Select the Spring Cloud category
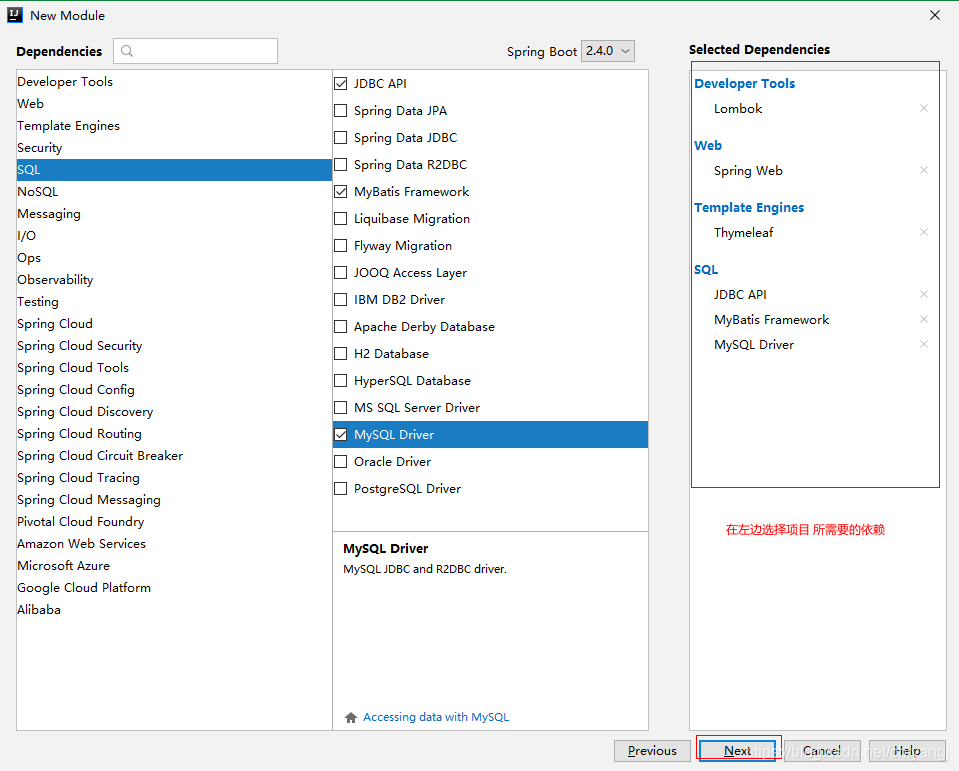The image size is (959, 771). (x=174, y=323)
